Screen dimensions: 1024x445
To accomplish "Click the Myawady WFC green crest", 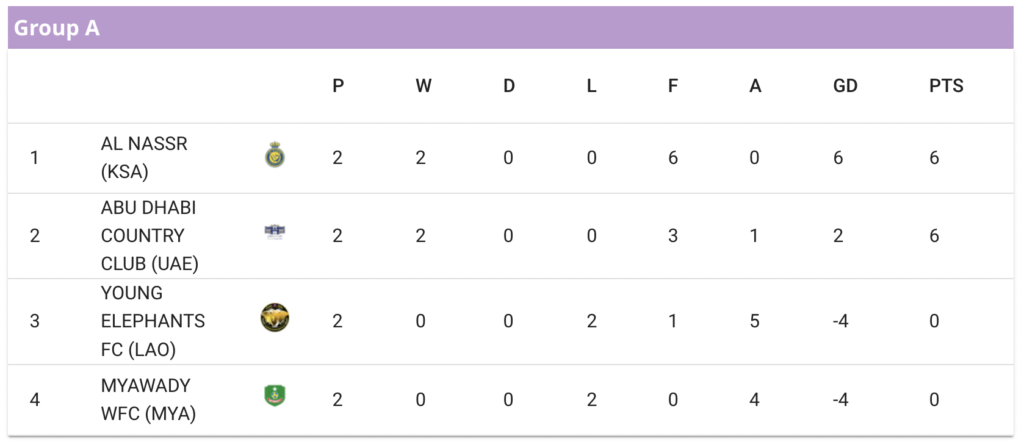I will [x=275, y=396].
